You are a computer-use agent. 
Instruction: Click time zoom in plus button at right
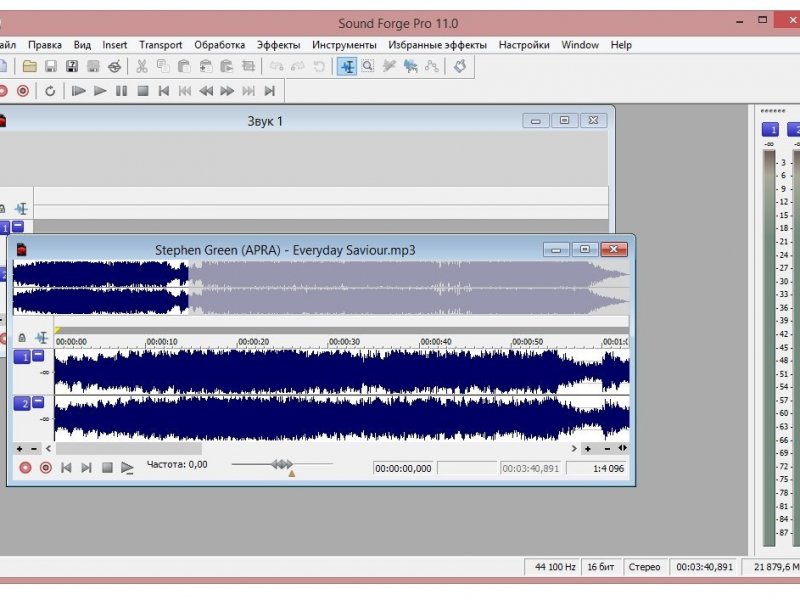point(588,448)
